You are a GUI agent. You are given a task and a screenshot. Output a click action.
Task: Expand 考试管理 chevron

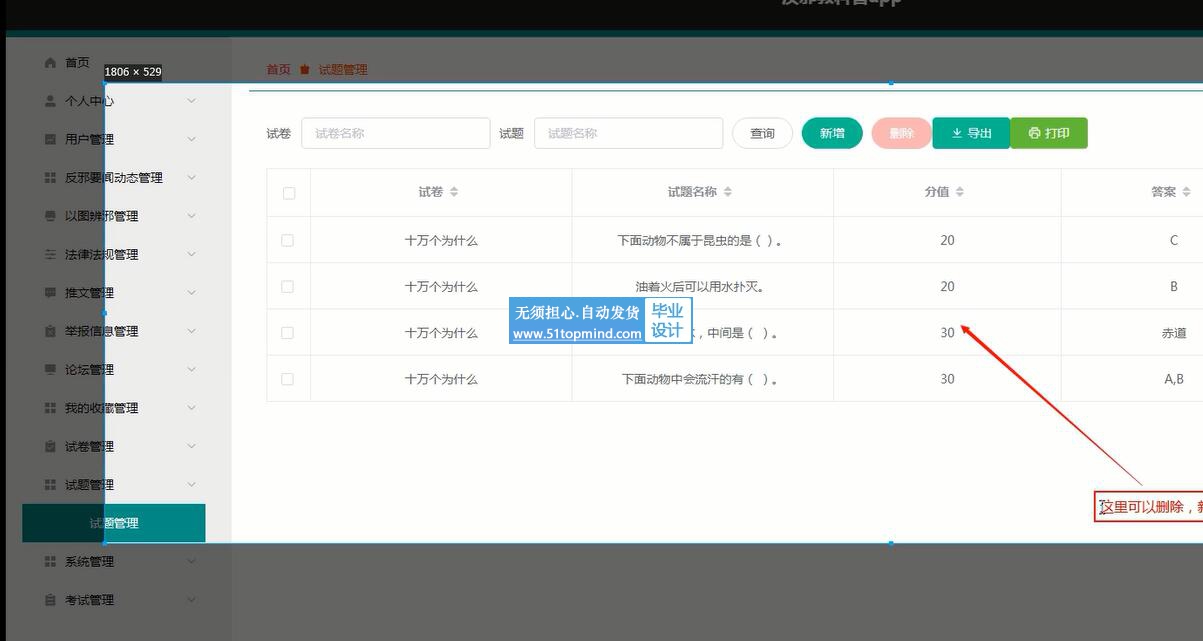click(191, 600)
